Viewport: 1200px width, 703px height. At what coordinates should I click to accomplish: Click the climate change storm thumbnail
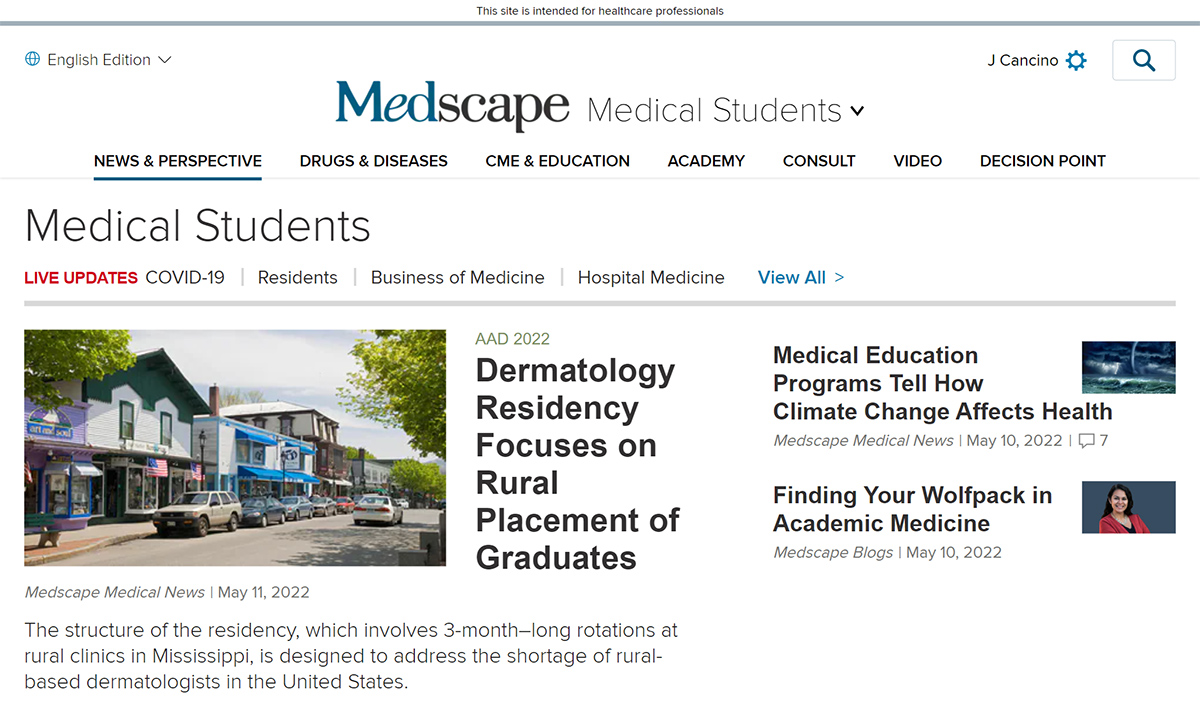(1128, 366)
